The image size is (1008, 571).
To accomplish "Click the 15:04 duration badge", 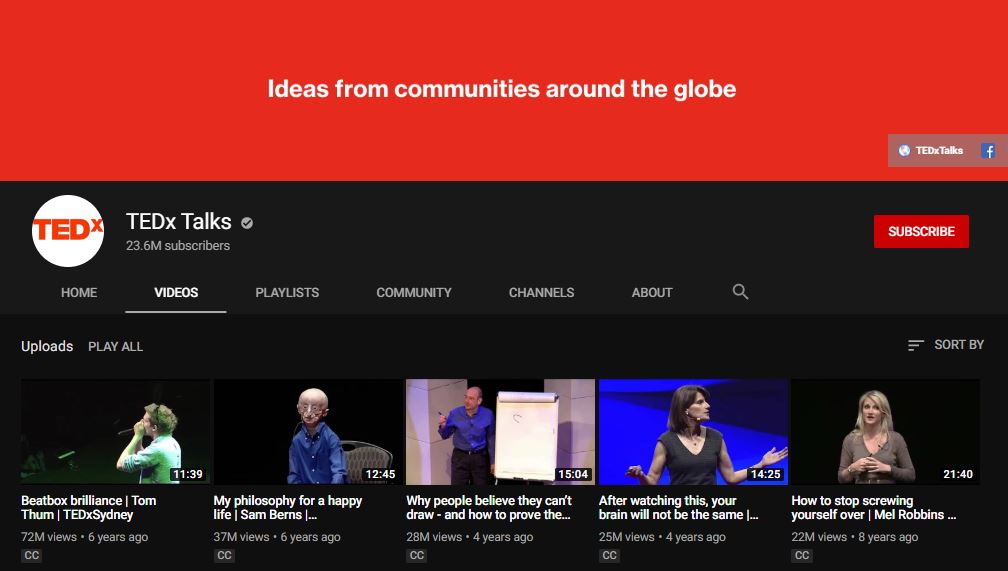I will [573, 475].
